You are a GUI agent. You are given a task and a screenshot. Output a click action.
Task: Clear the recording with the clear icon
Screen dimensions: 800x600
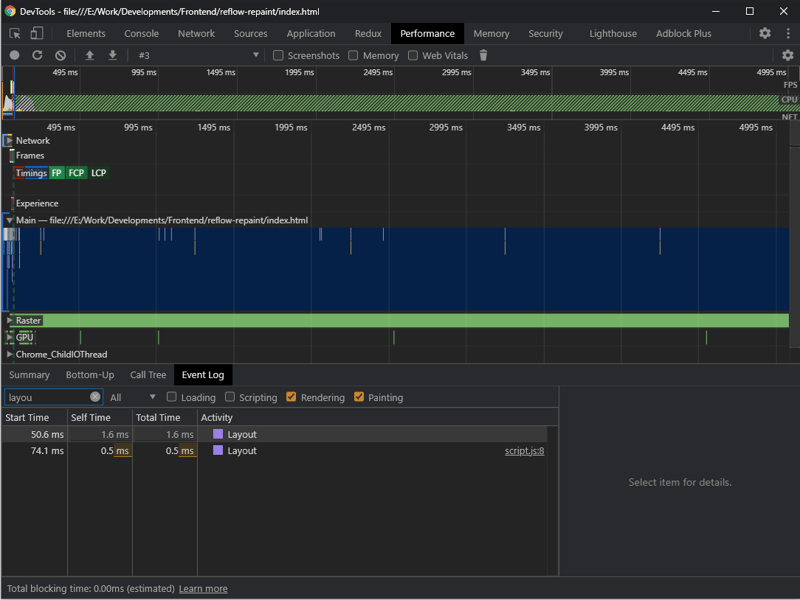pyautogui.click(x=60, y=55)
